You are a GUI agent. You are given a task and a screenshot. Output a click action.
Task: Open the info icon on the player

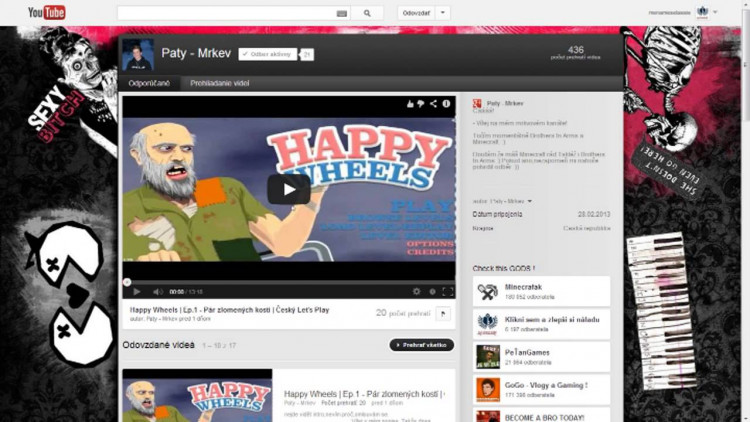446,103
